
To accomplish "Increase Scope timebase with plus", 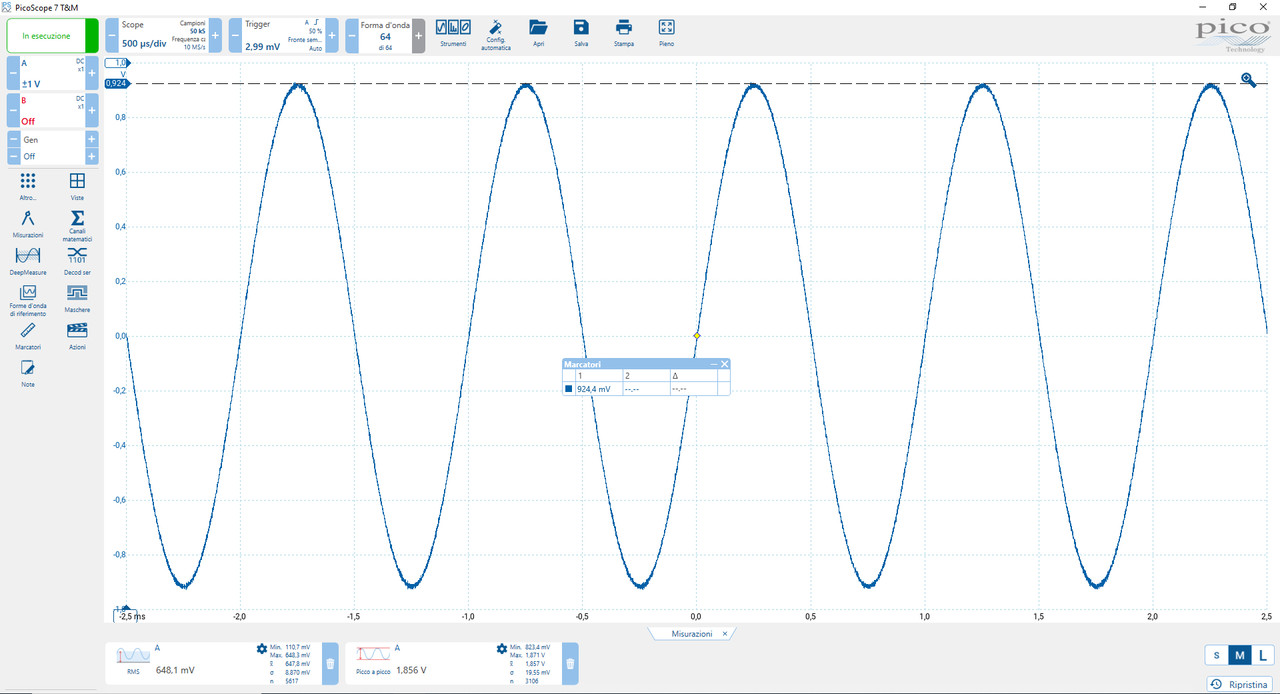I will 215,36.
